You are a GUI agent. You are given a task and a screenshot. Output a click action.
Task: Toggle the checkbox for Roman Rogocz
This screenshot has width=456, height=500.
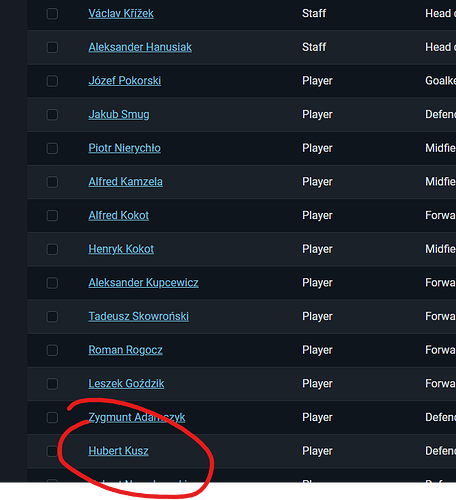click(x=52, y=350)
